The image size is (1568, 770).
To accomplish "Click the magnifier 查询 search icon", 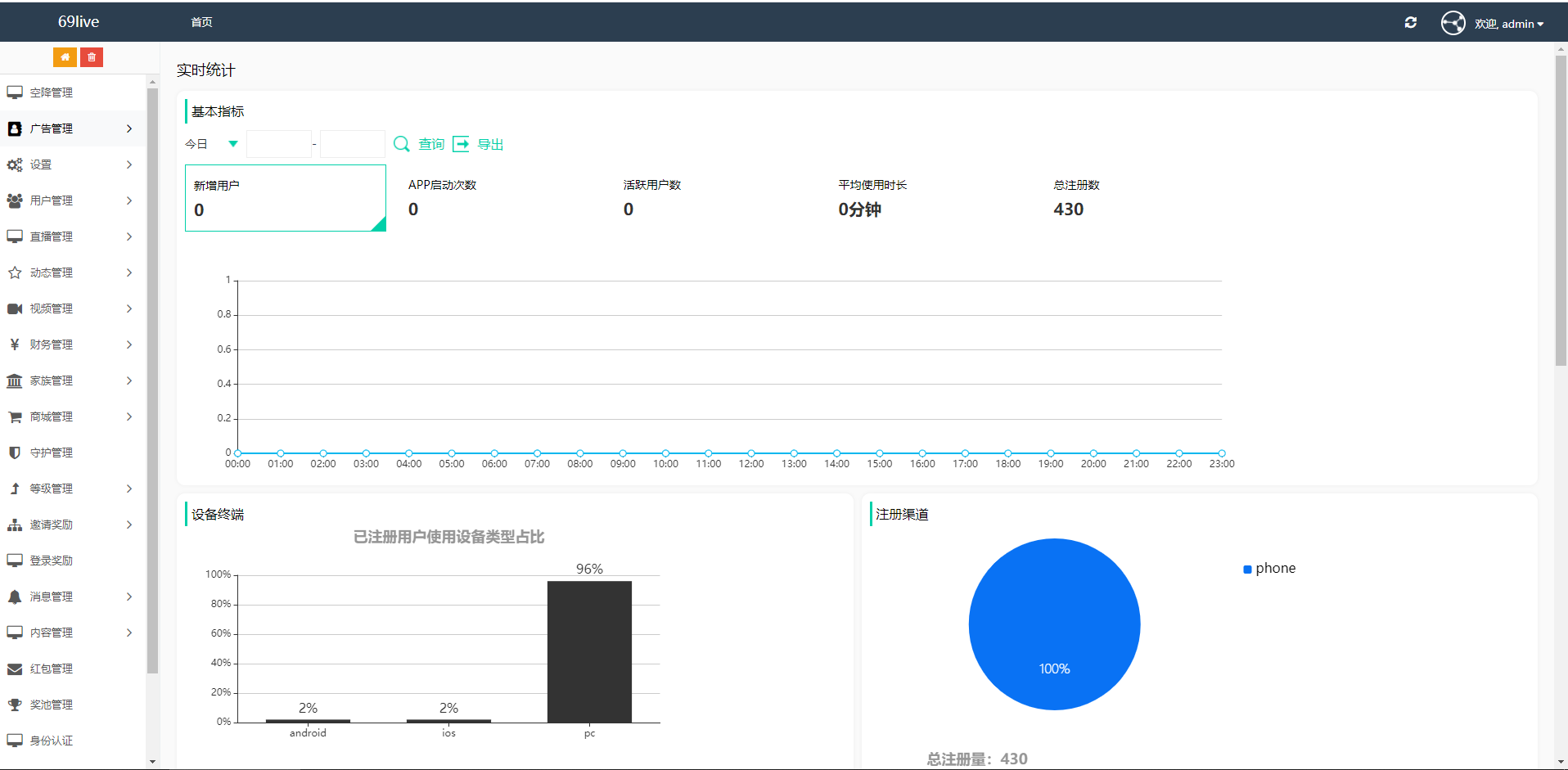I will click(401, 144).
